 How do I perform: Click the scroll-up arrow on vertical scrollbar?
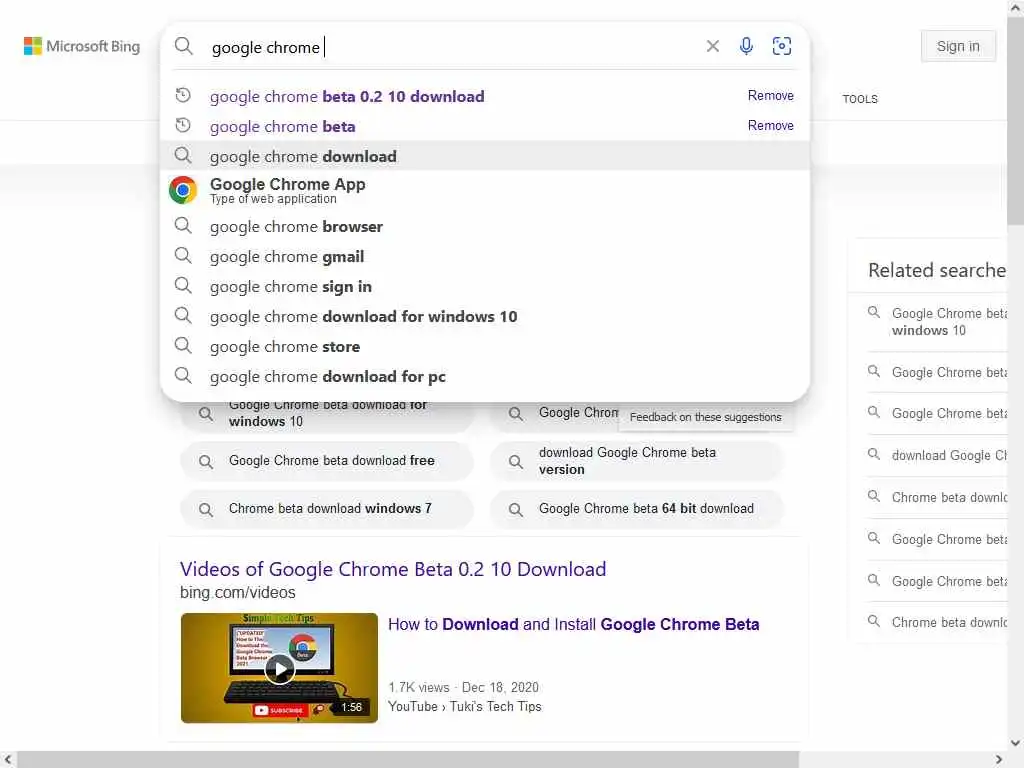[1016, 8]
